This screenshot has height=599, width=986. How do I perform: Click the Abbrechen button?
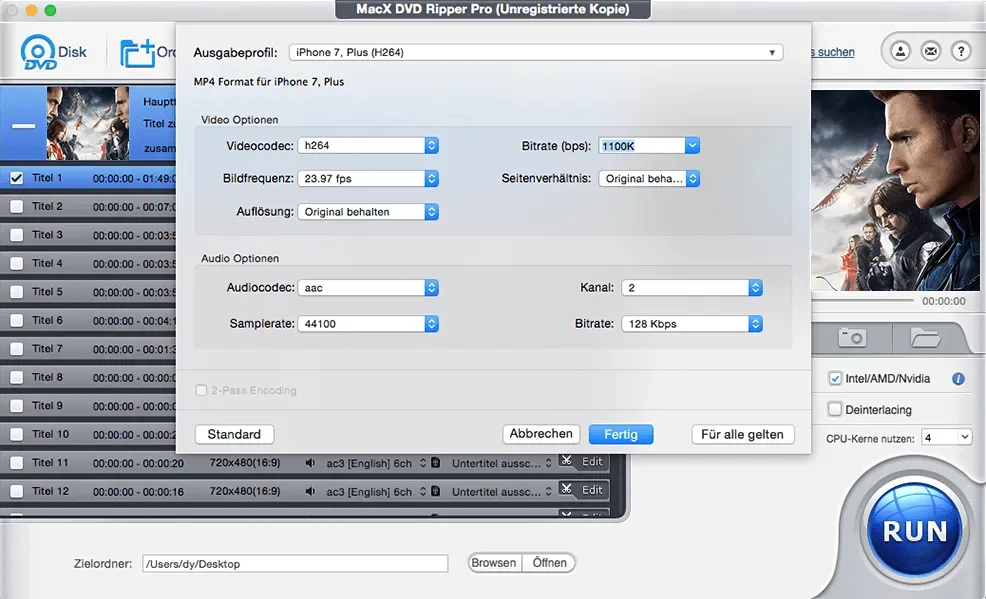tap(541, 434)
